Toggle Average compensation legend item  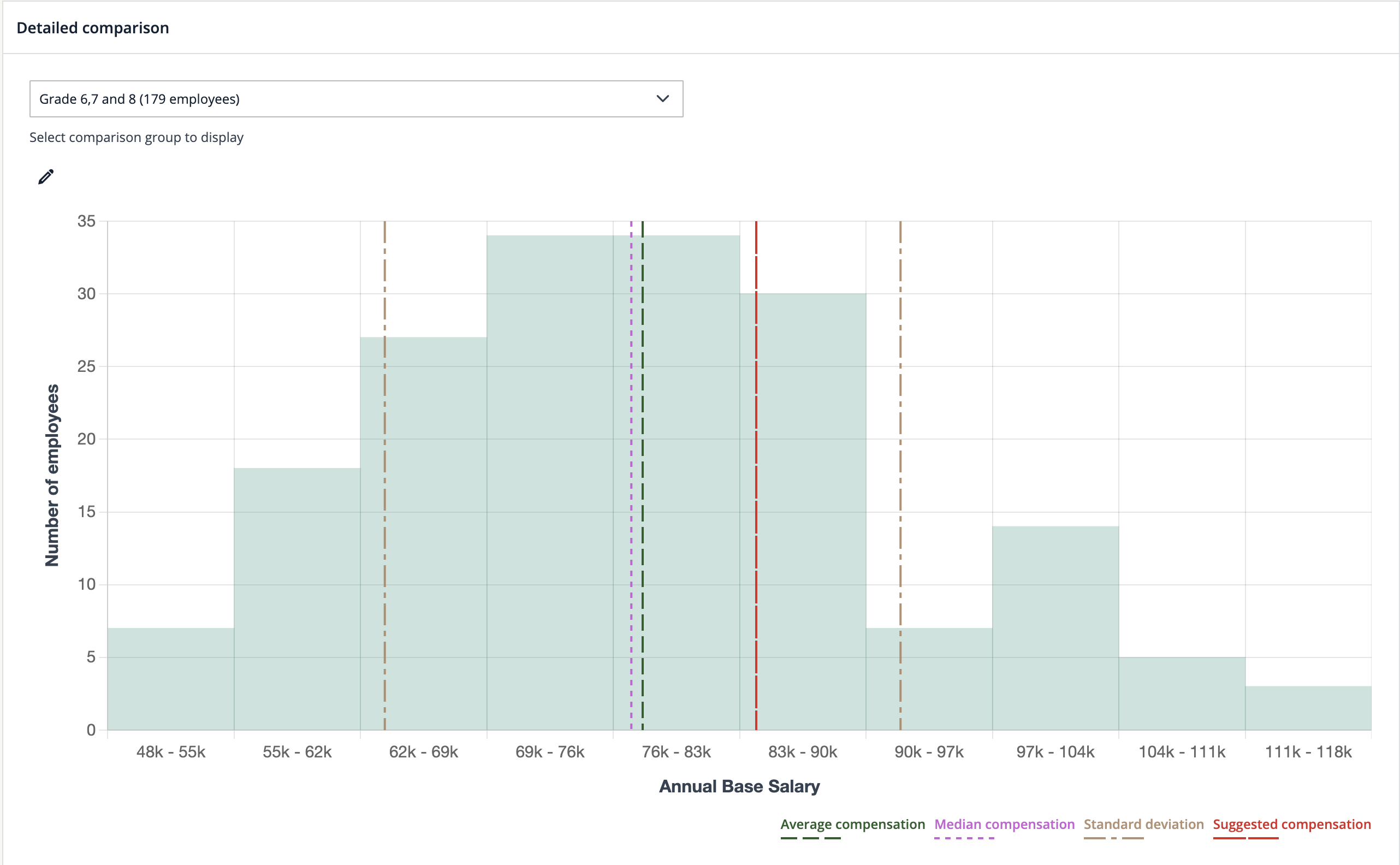852,825
